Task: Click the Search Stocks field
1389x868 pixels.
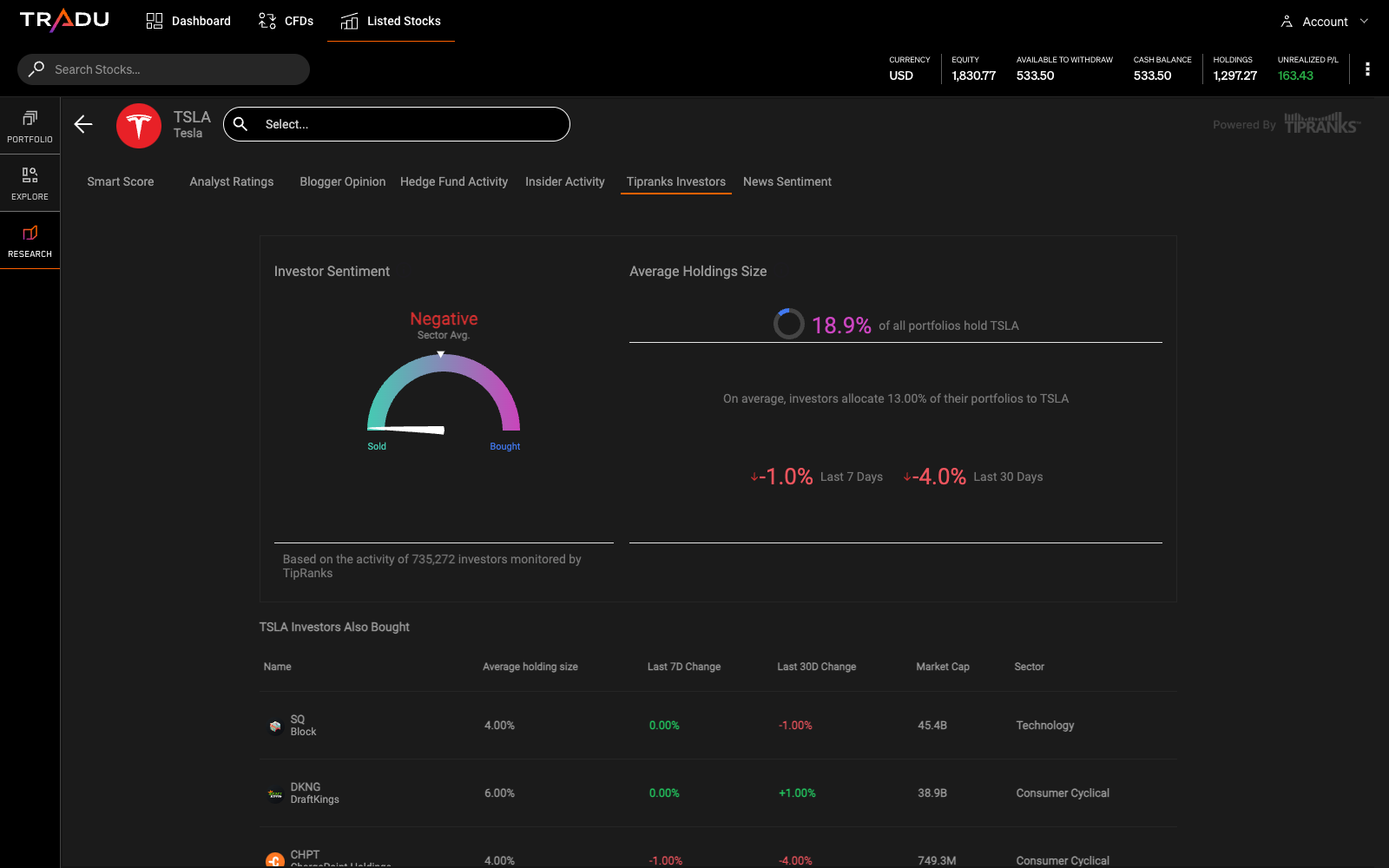Action: pyautogui.click(x=163, y=69)
